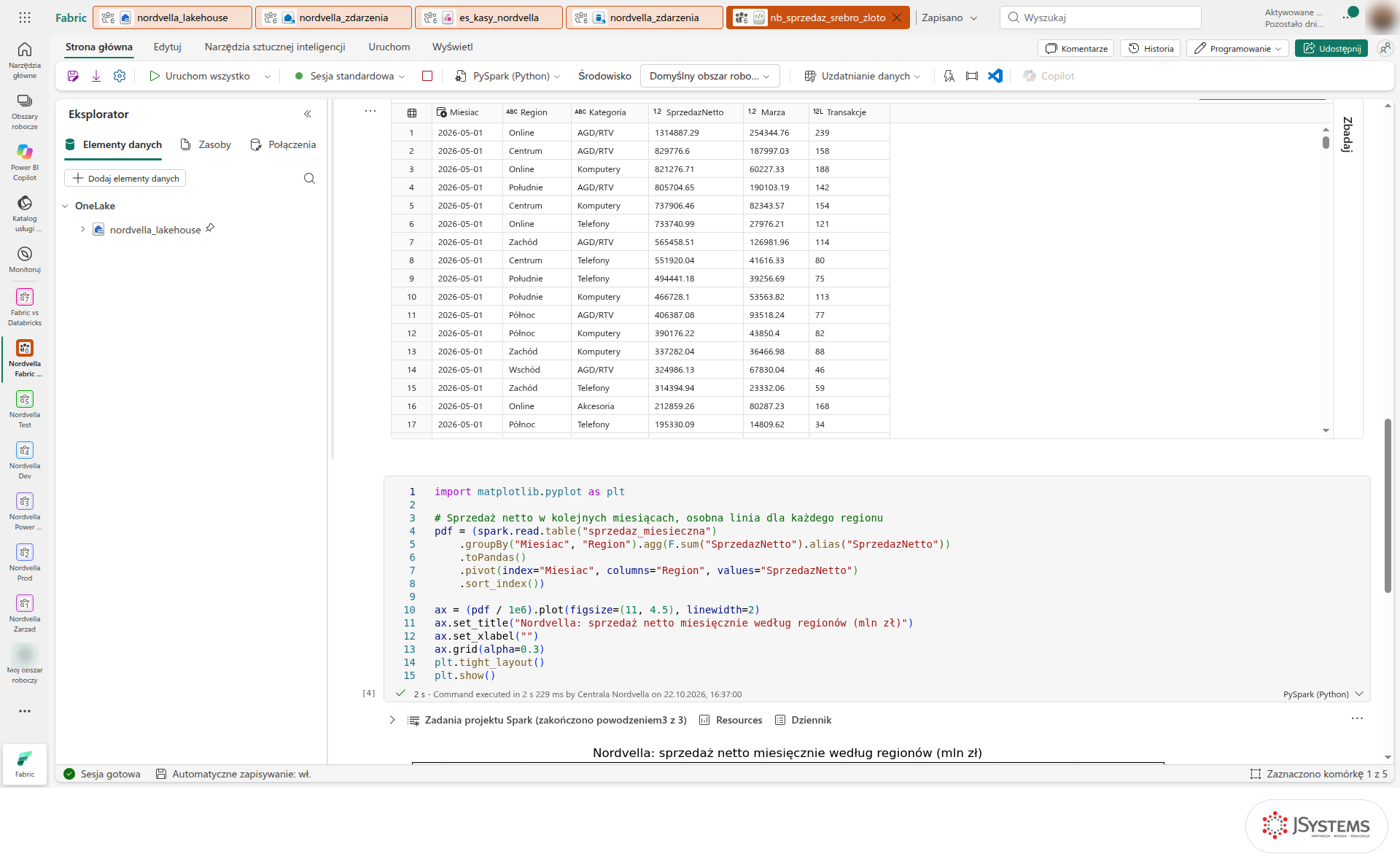Screen dimensions: 1400x865
Task: Open the cell output more options ellipsis
Action: click(x=370, y=111)
